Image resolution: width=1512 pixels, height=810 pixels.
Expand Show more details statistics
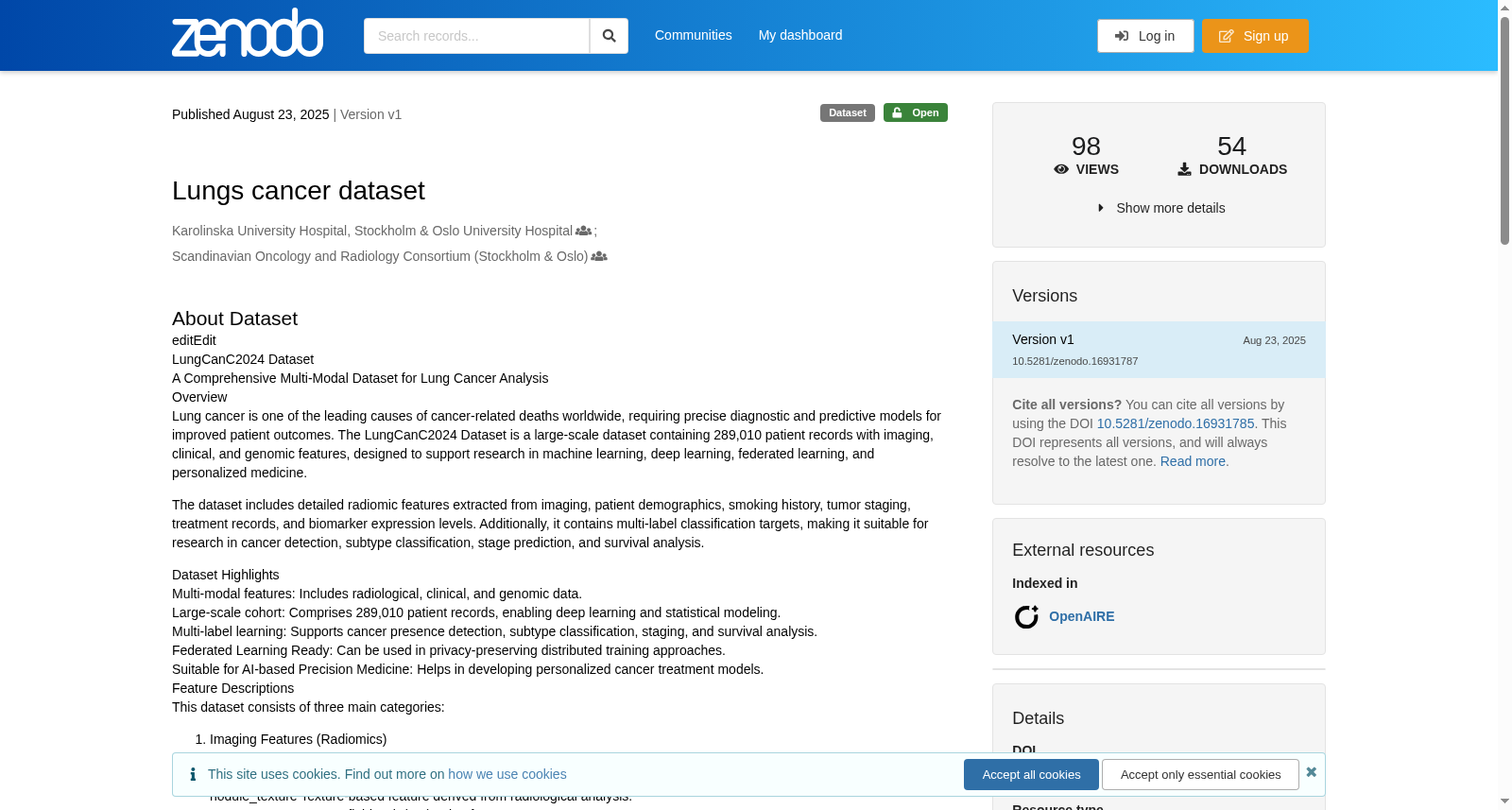(x=1160, y=208)
